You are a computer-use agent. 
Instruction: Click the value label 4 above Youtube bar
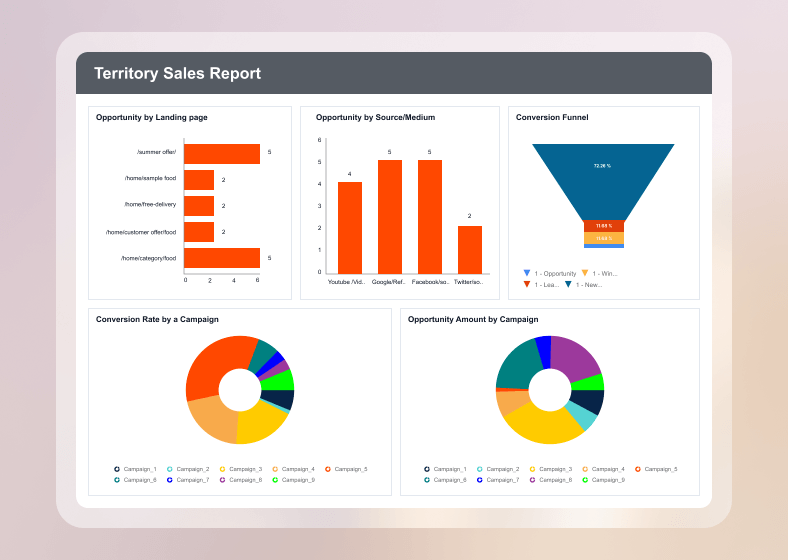point(350,174)
